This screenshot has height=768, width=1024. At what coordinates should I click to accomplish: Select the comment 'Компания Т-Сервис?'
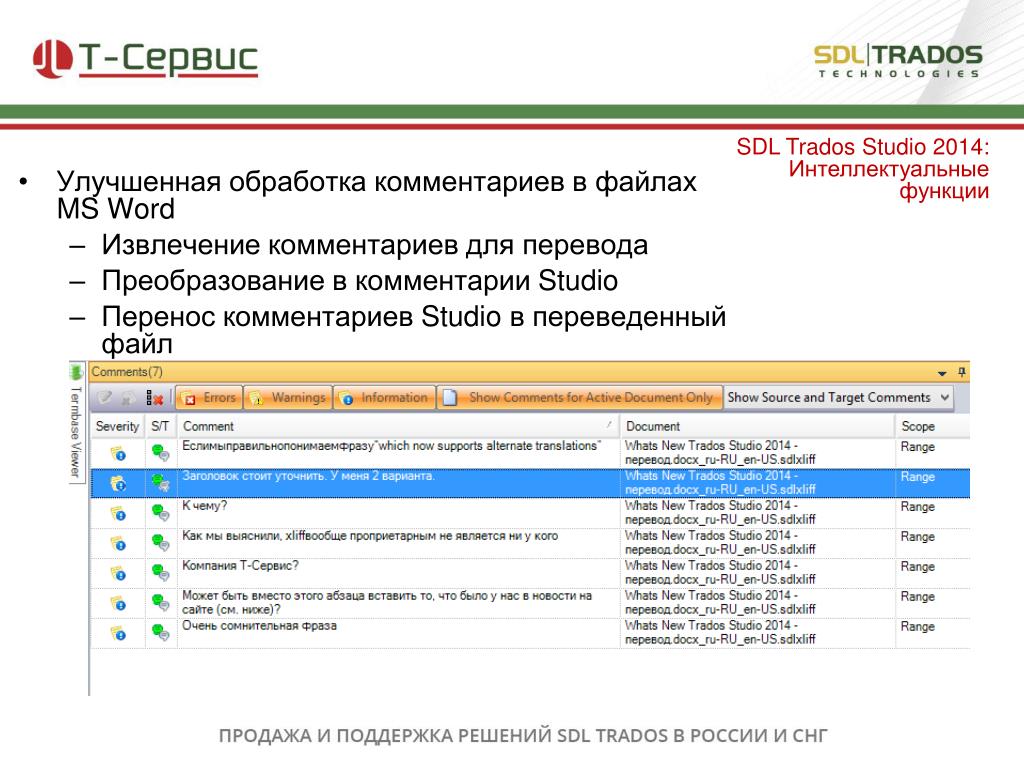pos(240,566)
